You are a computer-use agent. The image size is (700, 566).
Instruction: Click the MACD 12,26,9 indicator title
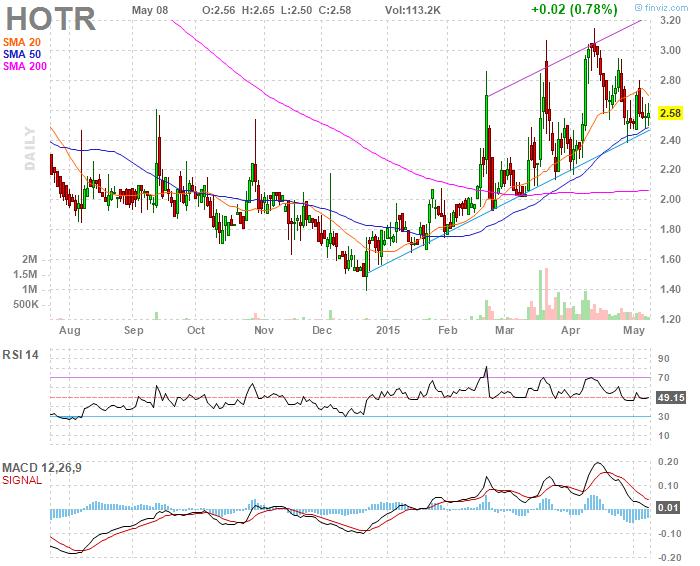coord(42,468)
